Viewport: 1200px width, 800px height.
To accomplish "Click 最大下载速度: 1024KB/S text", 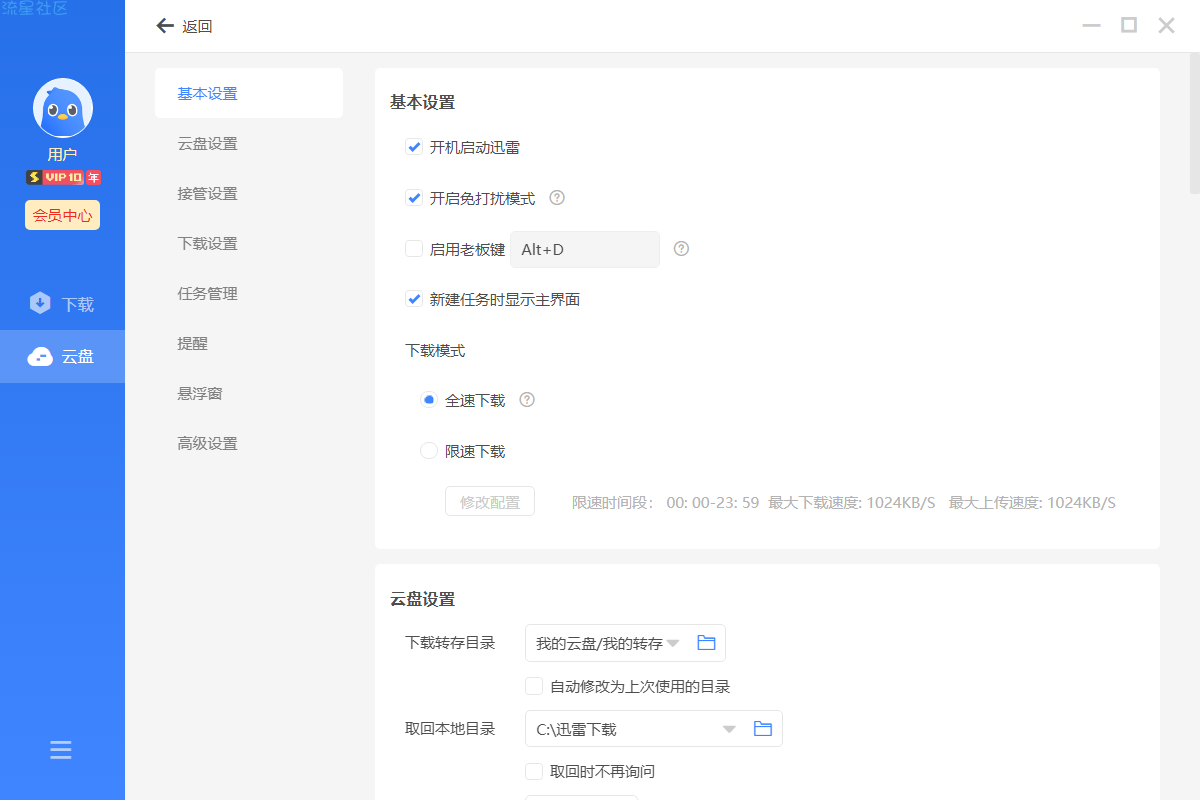I will (852, 502).
